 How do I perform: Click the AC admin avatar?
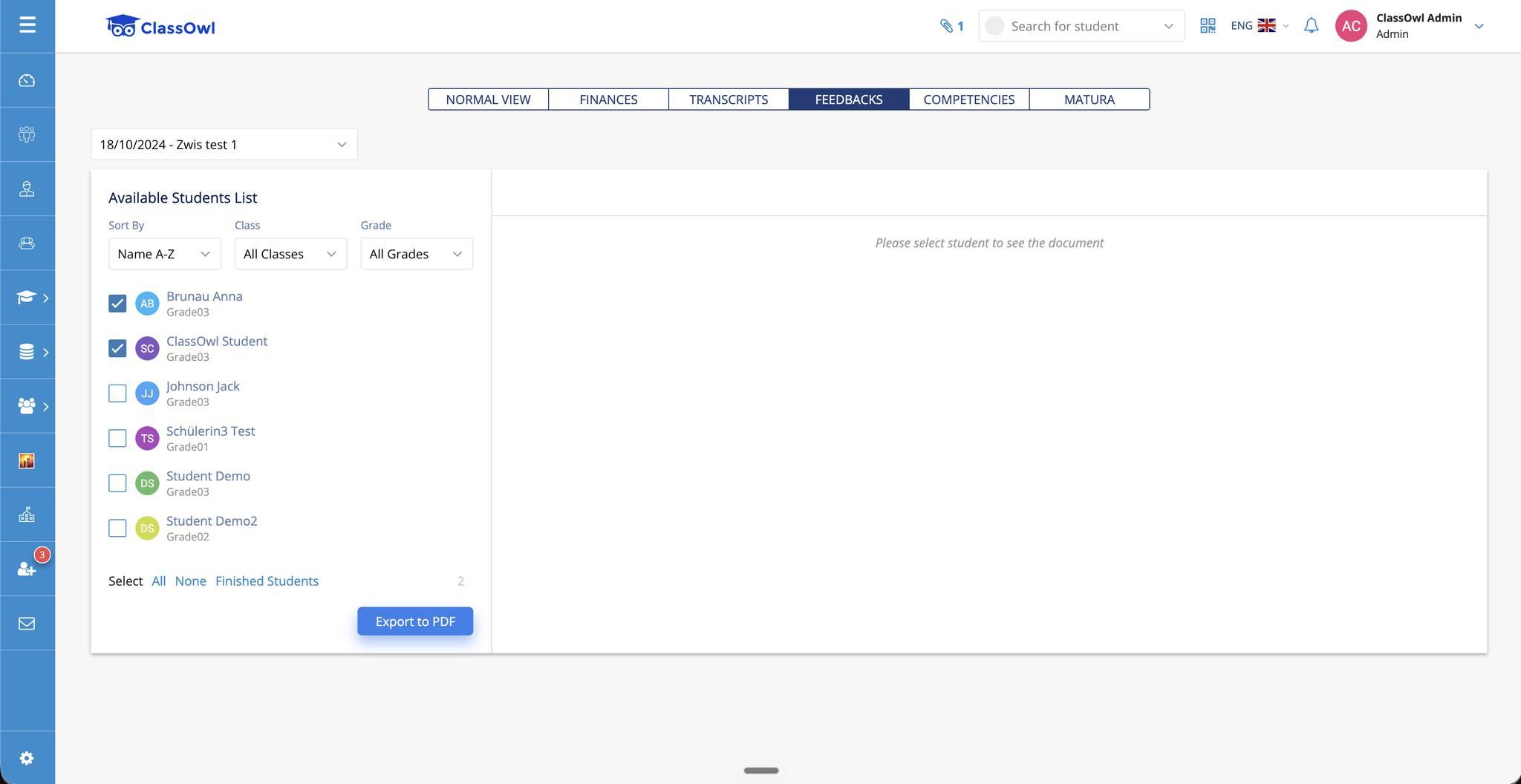(x=1351, y=26)
